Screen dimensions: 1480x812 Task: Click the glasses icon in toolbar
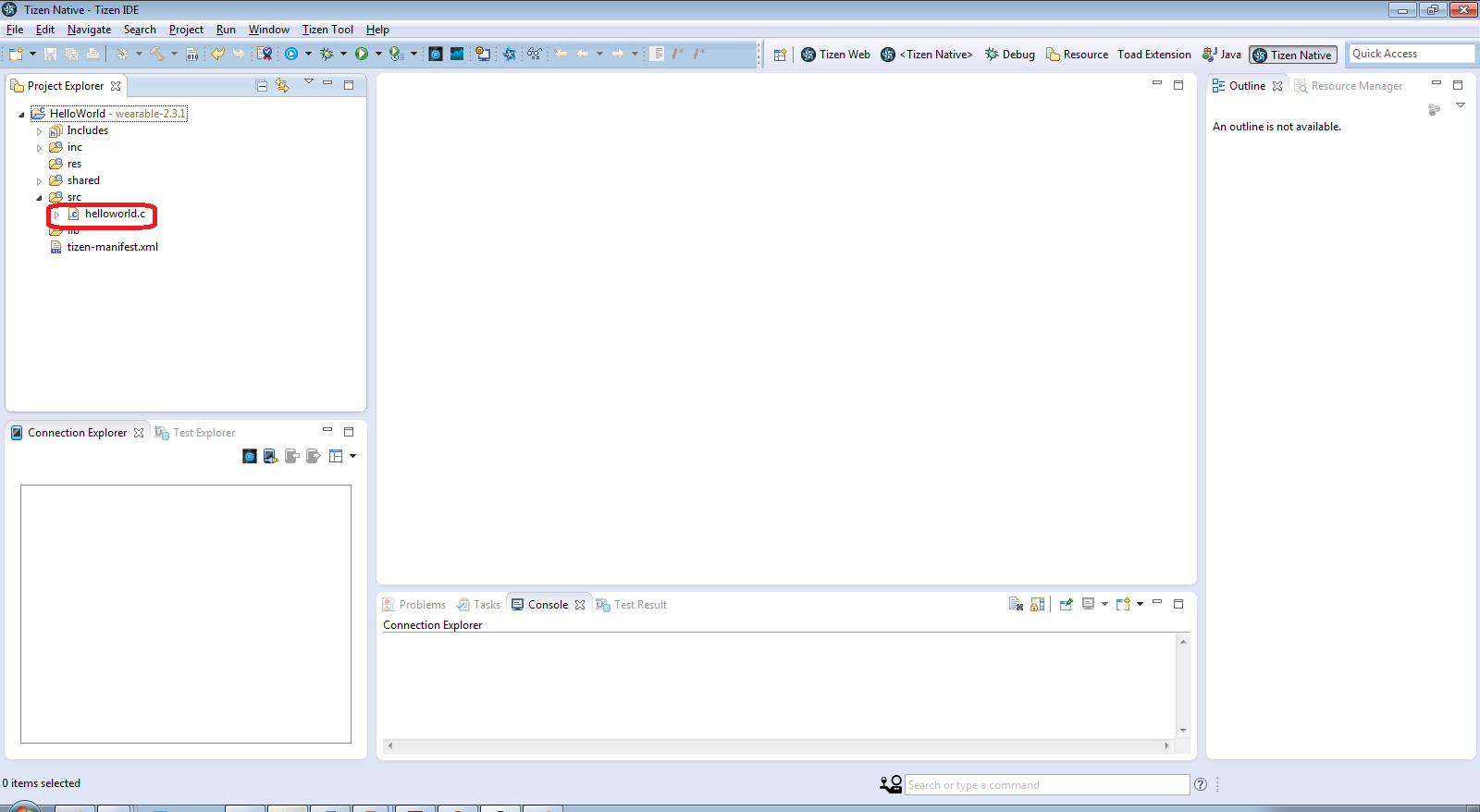tap(534, 54)
